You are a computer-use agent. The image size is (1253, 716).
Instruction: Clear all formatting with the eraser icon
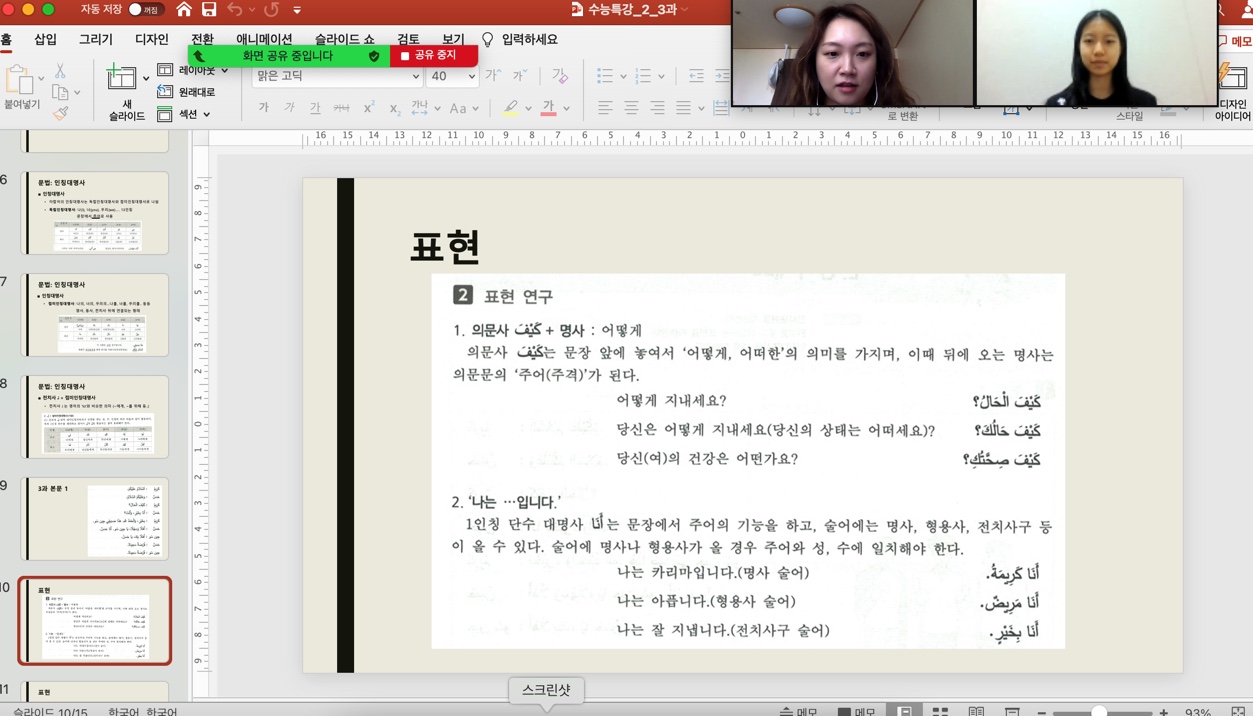coord(560,76)
